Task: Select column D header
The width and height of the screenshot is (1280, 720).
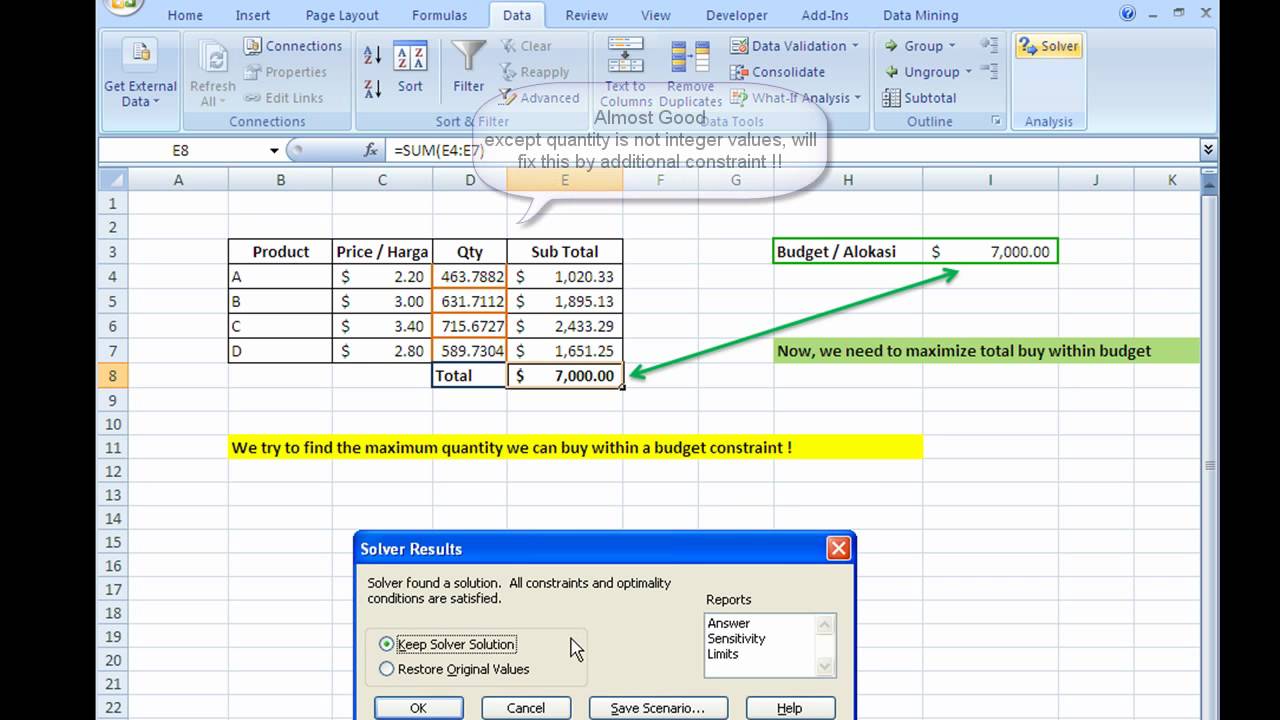Action: click(469, 180)
